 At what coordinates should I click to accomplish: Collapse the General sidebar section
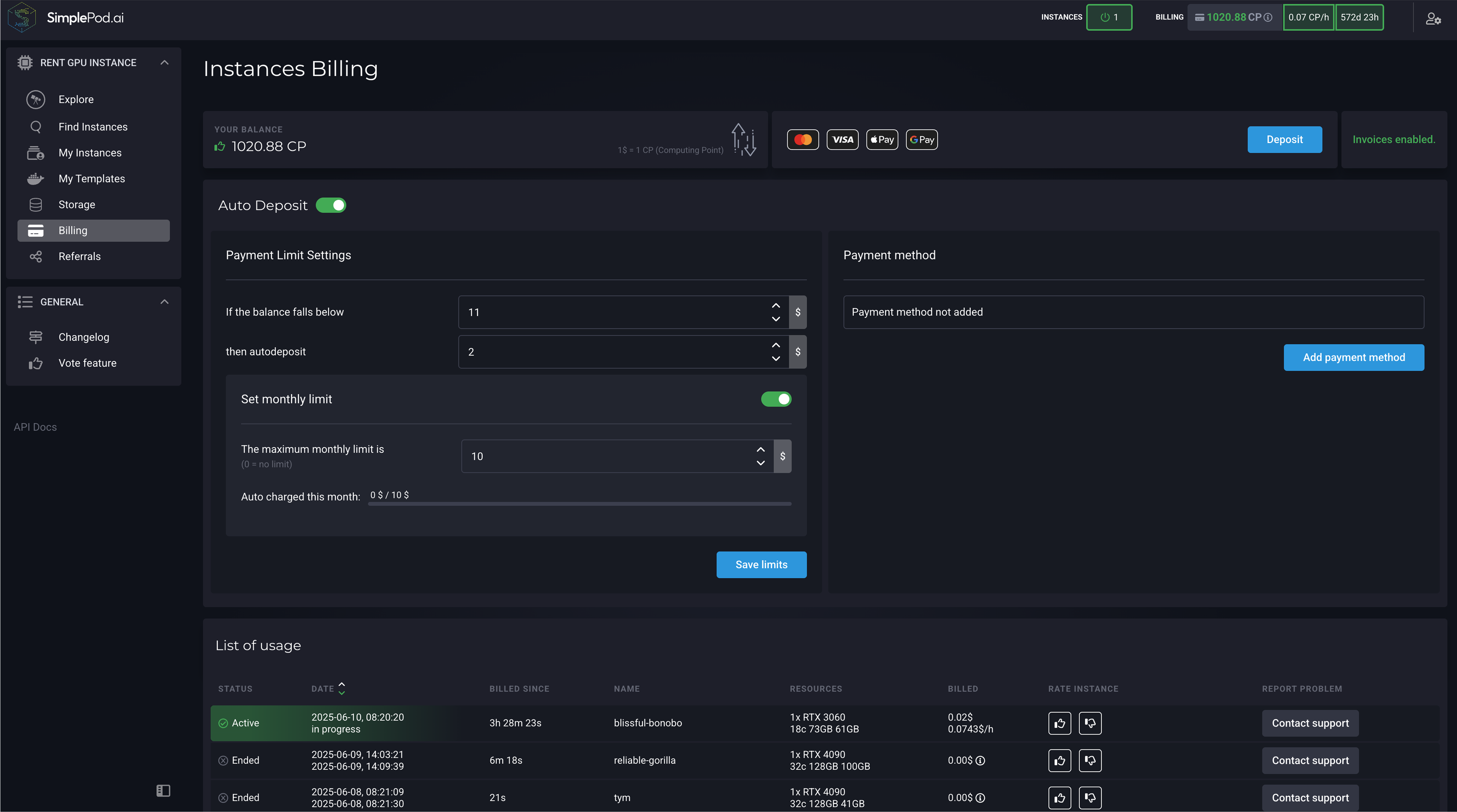(x=164, y=302)
